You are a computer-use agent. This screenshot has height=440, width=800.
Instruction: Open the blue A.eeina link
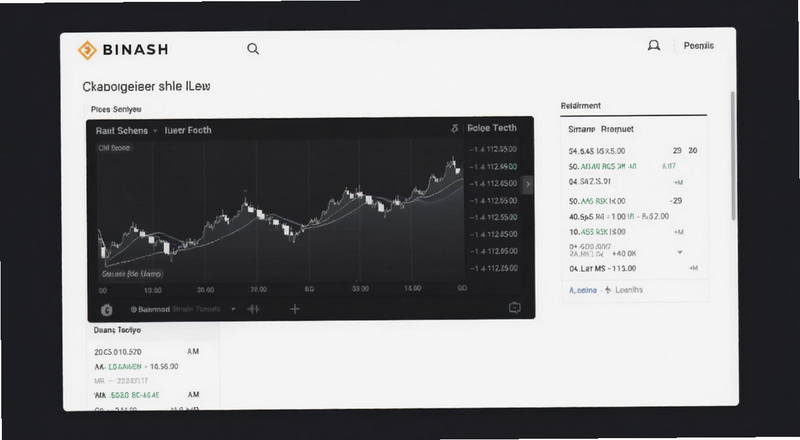tap(583, 290)
